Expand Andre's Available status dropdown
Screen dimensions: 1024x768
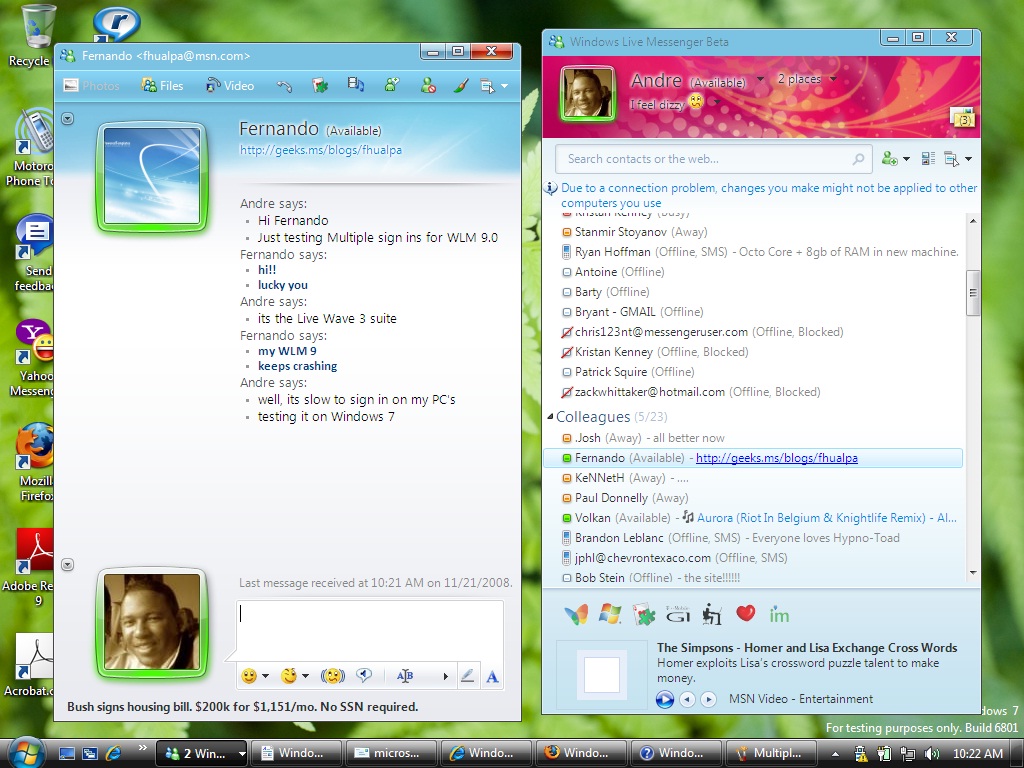(x=760, y=80)
